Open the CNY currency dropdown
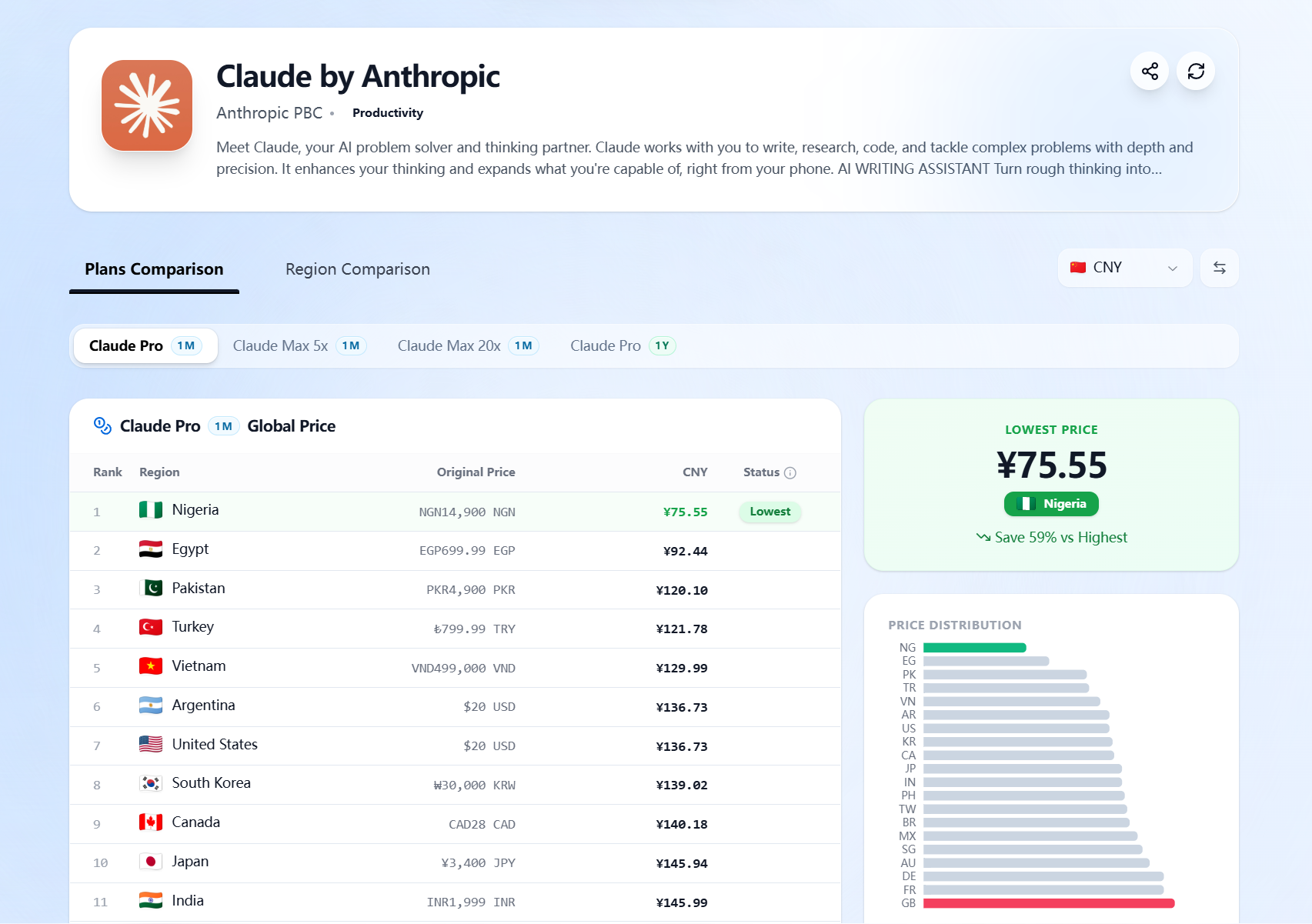 [1125, 268]
